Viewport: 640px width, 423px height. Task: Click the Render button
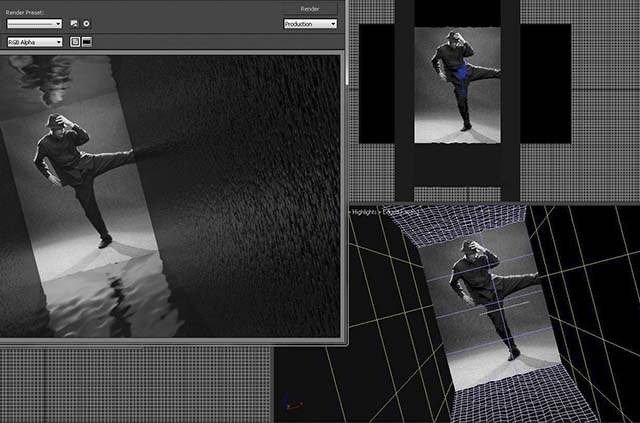[309, 8]
